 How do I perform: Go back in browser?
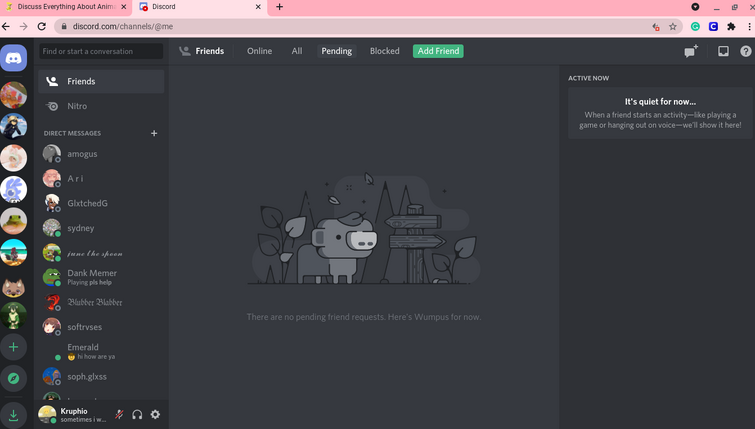pos(6,26)
